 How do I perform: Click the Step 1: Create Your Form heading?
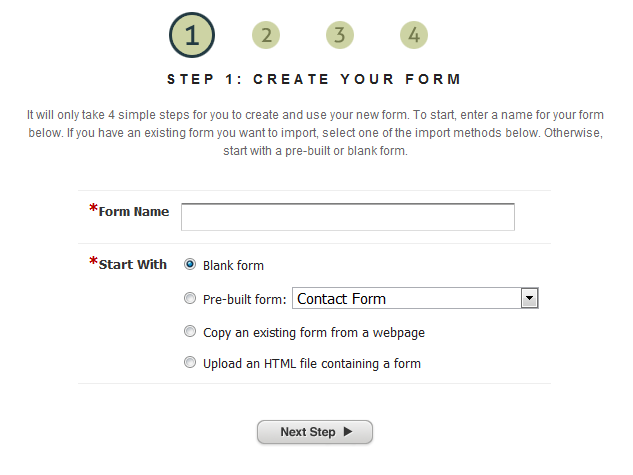click(314, 79)
